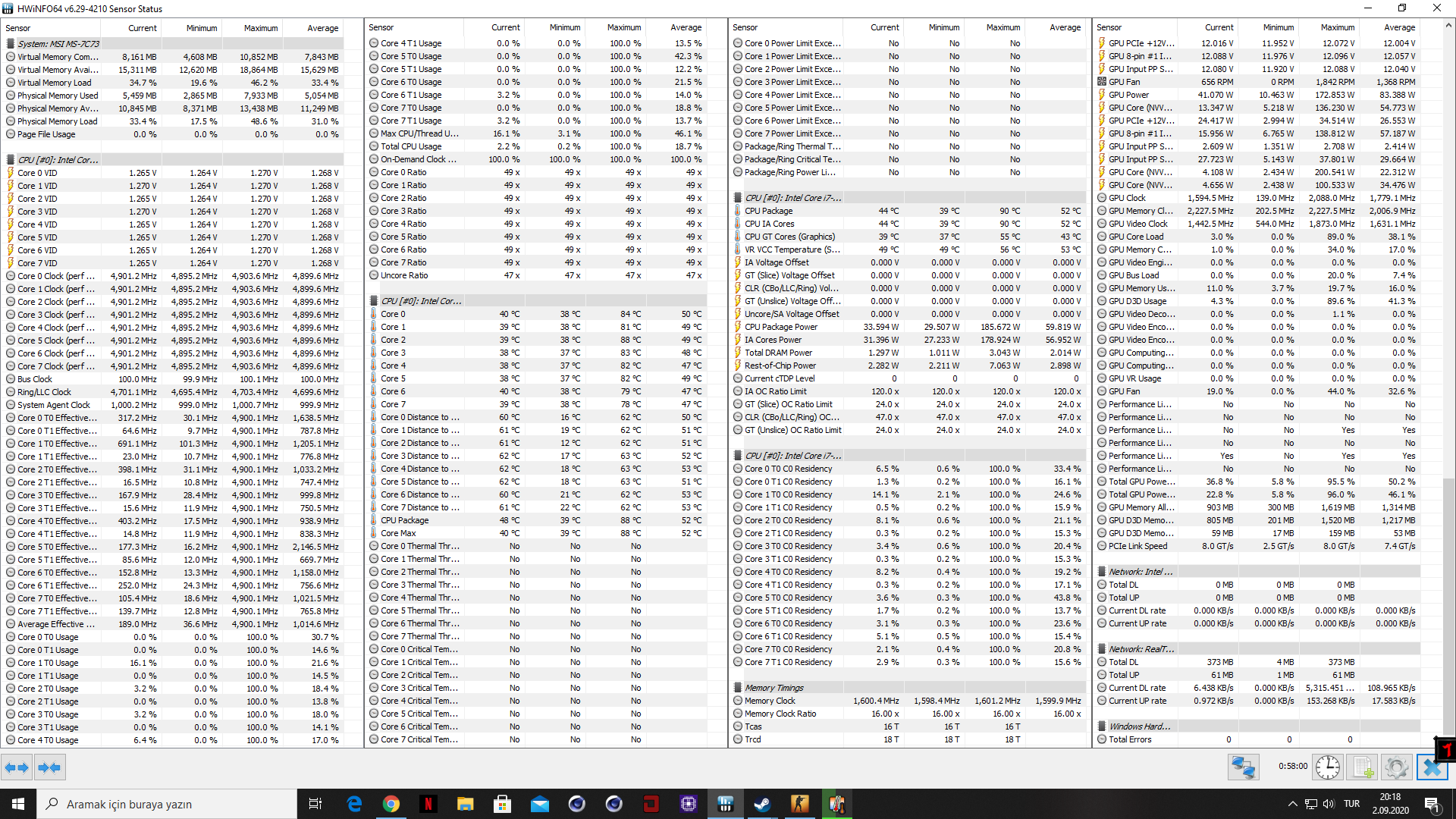Select the Physical Memory Used row

(174, 96)
